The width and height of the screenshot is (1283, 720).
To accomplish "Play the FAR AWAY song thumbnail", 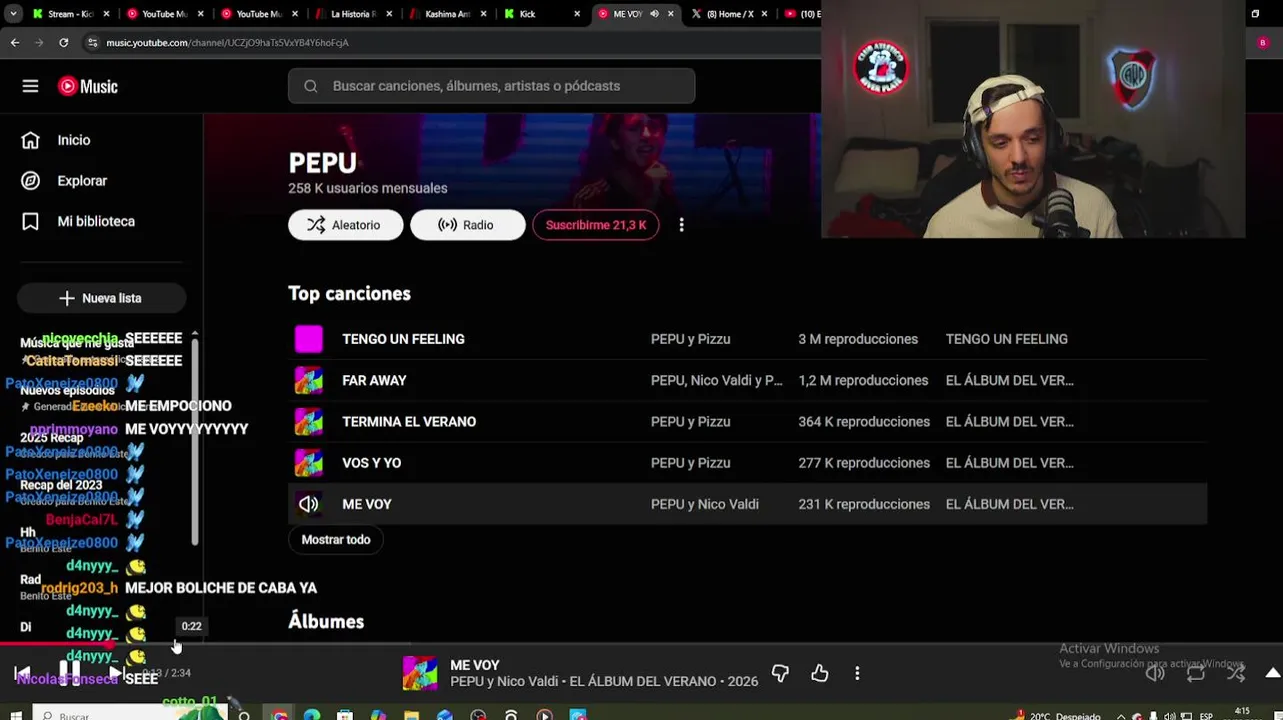I will tap(309, 380).
